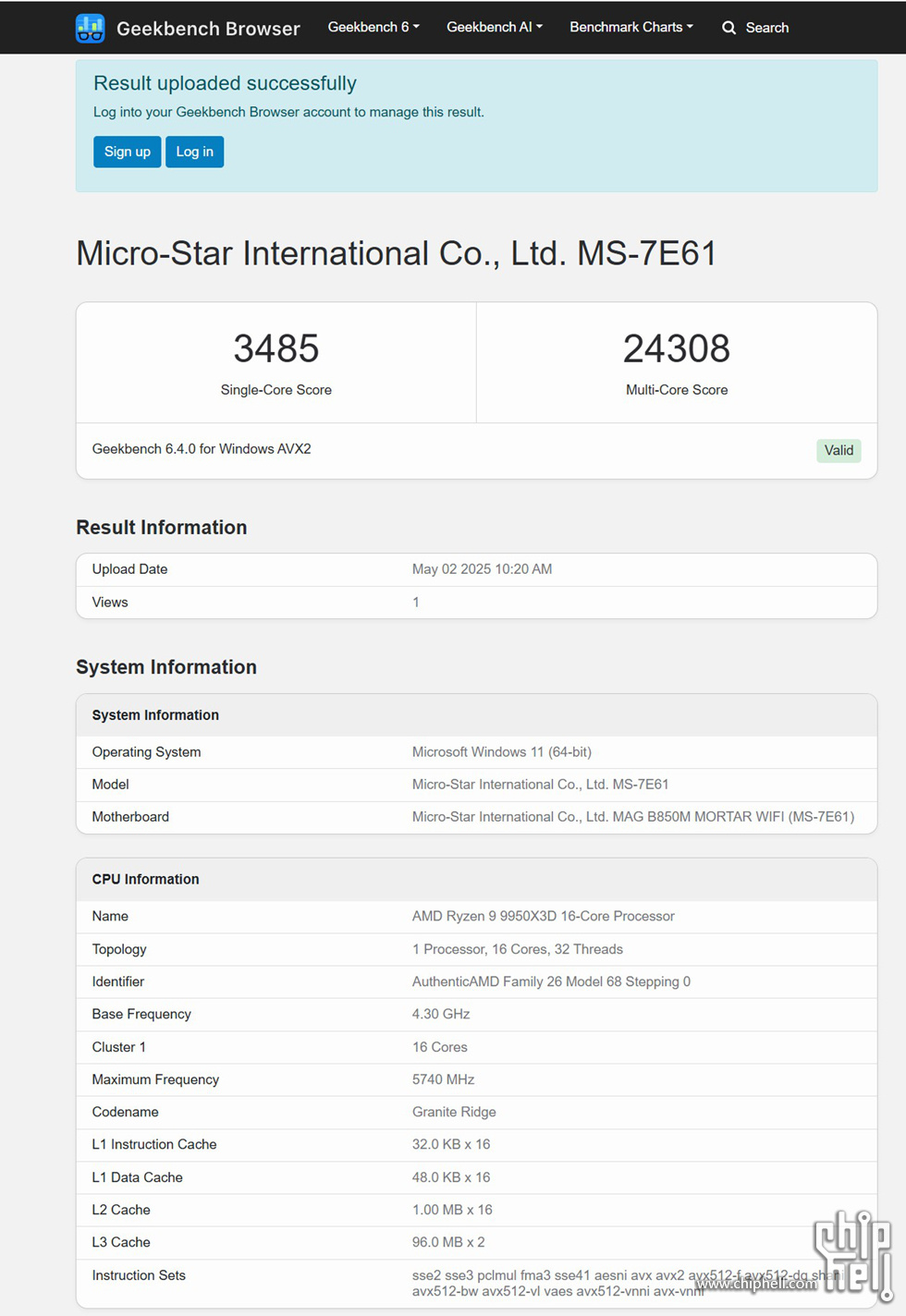Select the single-core score 3485
The height and width of the screenshot is (1316, 906).
[276, 348]
